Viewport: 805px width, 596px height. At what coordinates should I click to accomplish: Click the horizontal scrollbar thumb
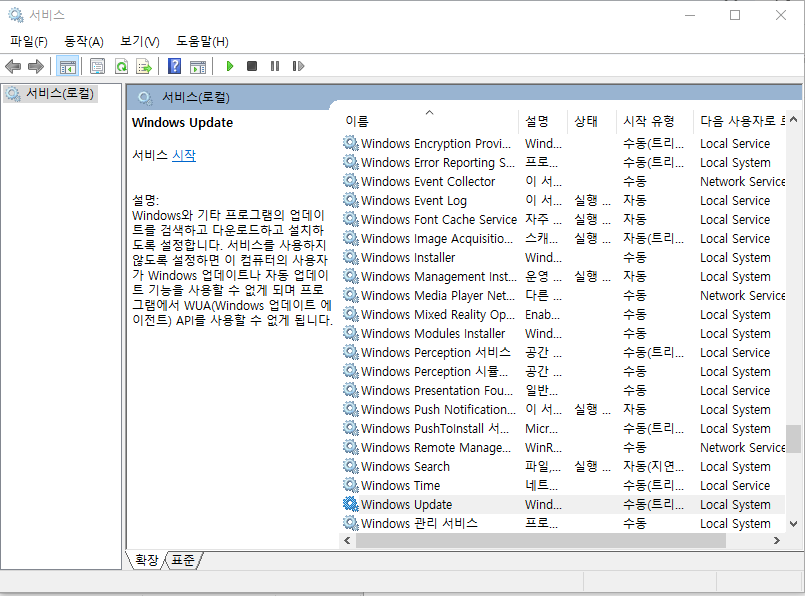point(541,541)
